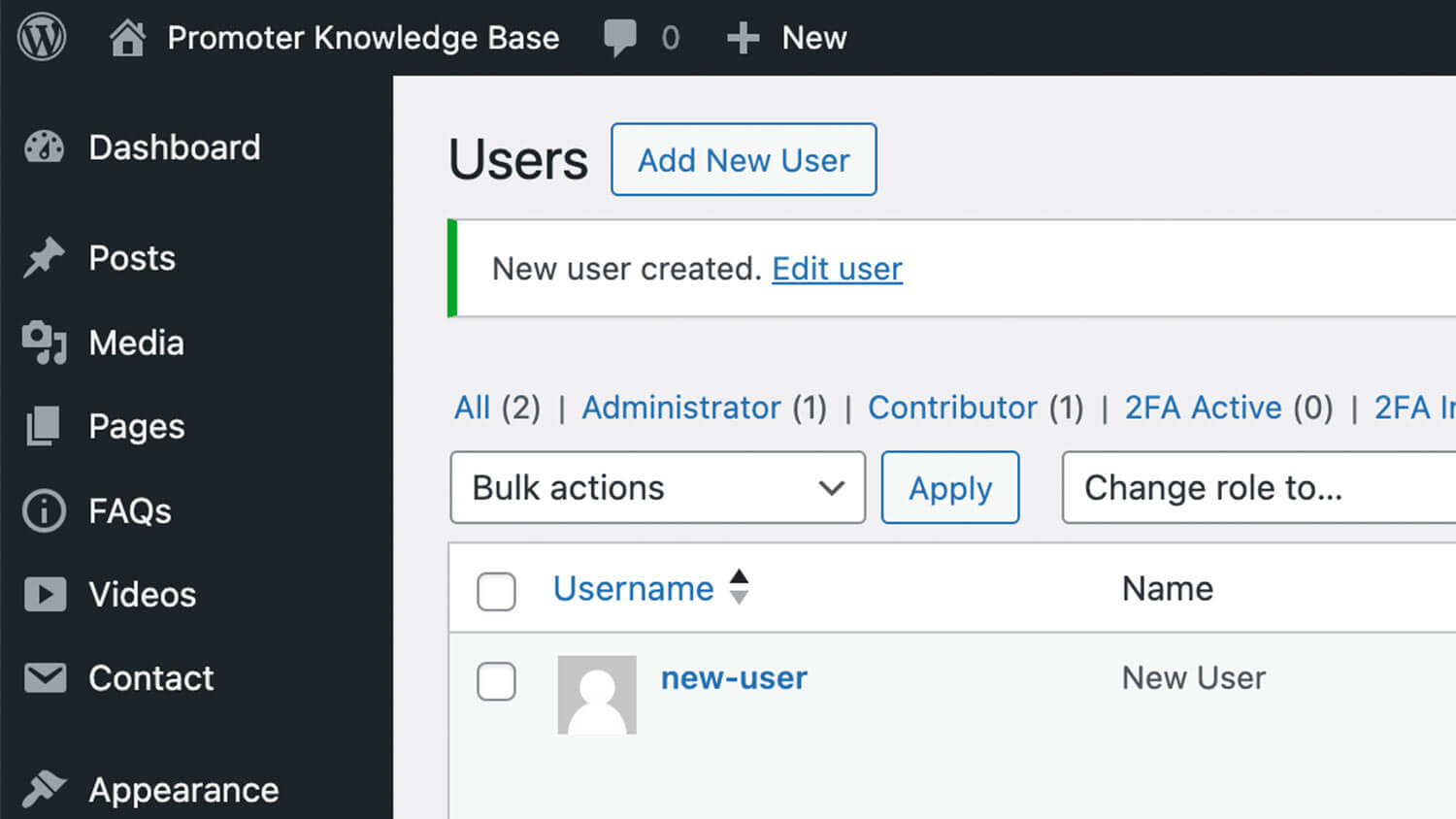This screenshot has height=819, width=1456.
Task: Open the Appearance menu item
Action: point(182,790)
